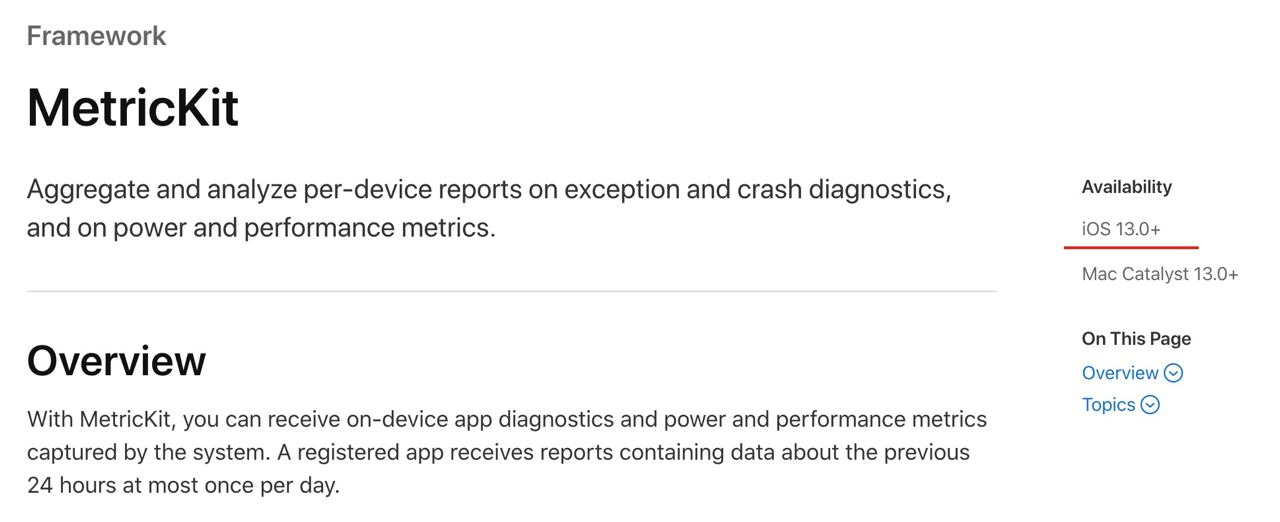
Task: Click "and on power and performance metrics." line
Action: [x=261, y=228]
